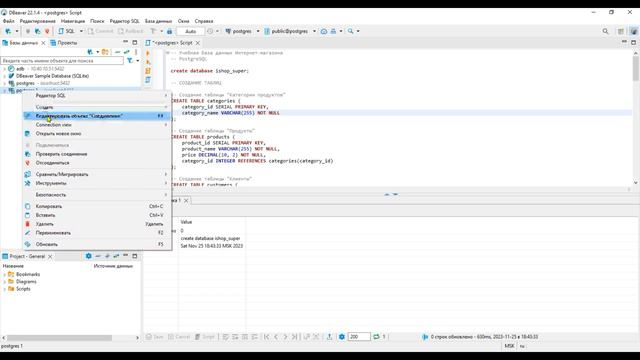This screenshot has height=360, width=640.
Task: Open the Навигация menu
Action: [x=73, y=21]
